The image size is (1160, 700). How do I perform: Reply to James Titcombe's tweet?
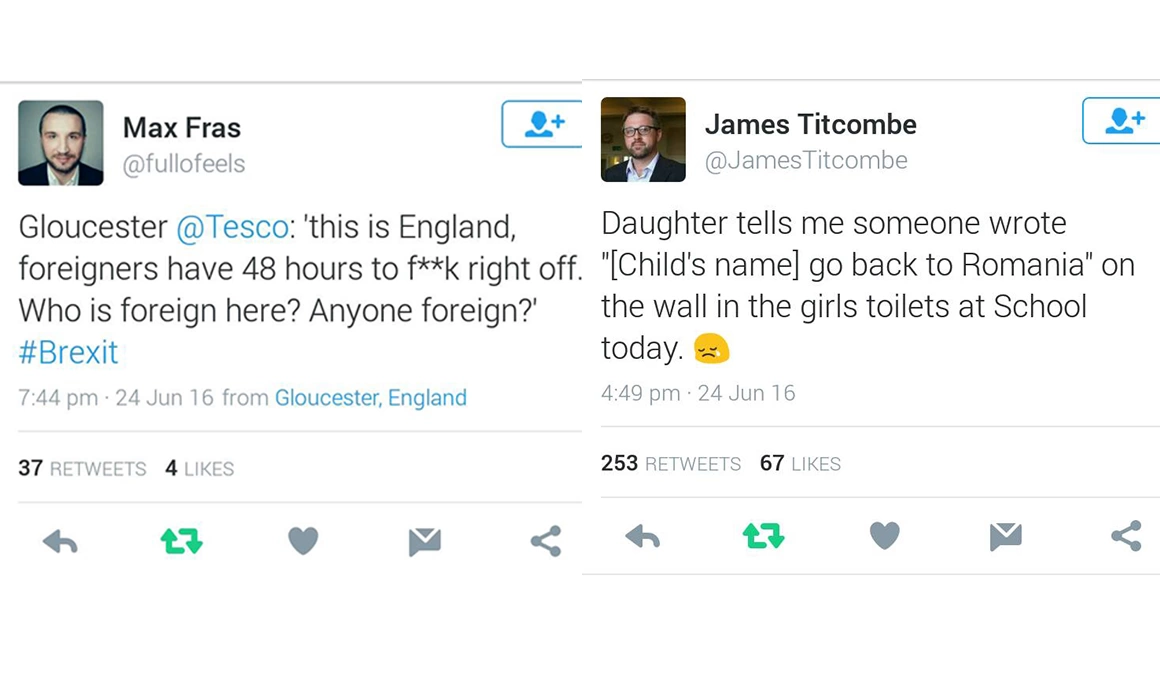[642, 537]
